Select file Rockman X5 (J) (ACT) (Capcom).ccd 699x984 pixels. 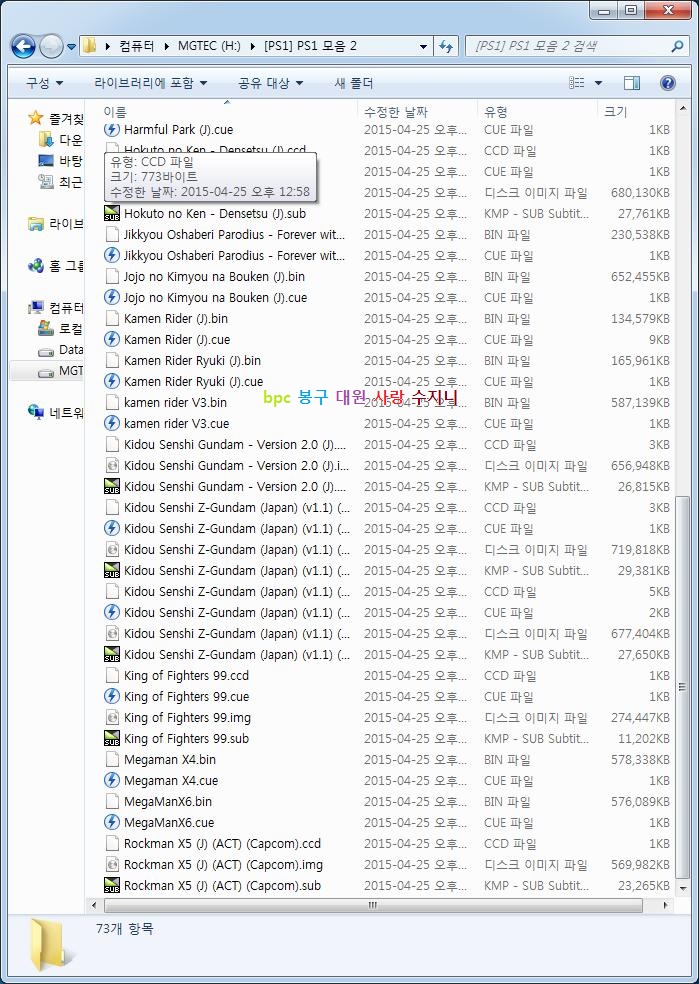click(x=222, y=844)
